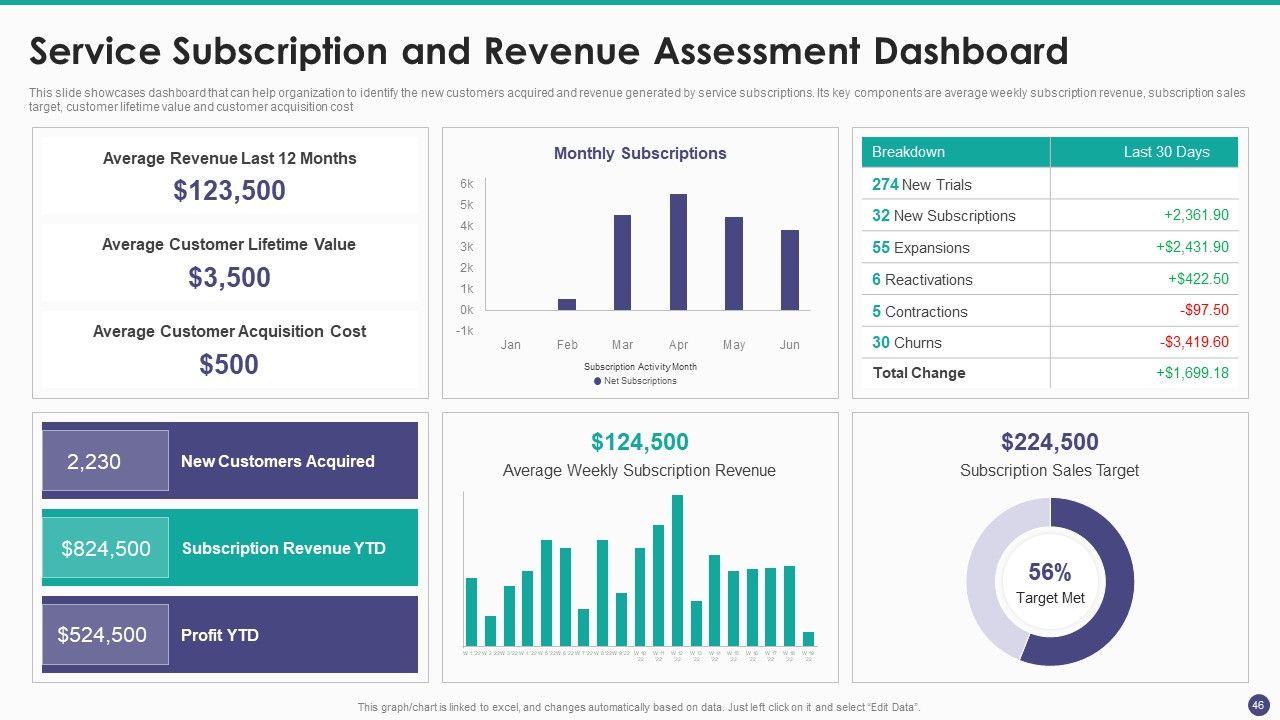
Task: Click the Net Subscriptions legend marker
Action: pos(598,381)
